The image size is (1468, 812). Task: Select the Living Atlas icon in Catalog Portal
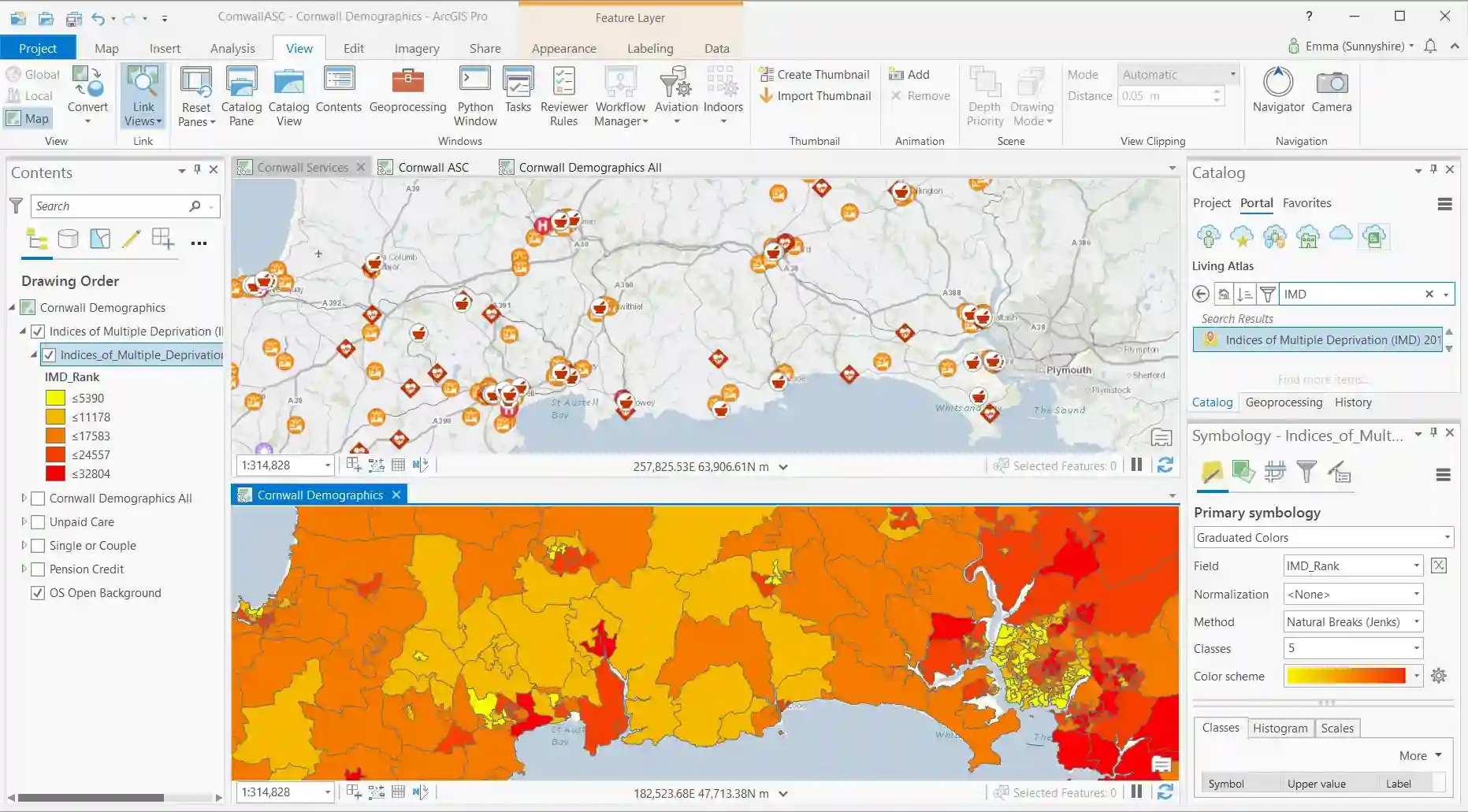(x=1373, y=235)
